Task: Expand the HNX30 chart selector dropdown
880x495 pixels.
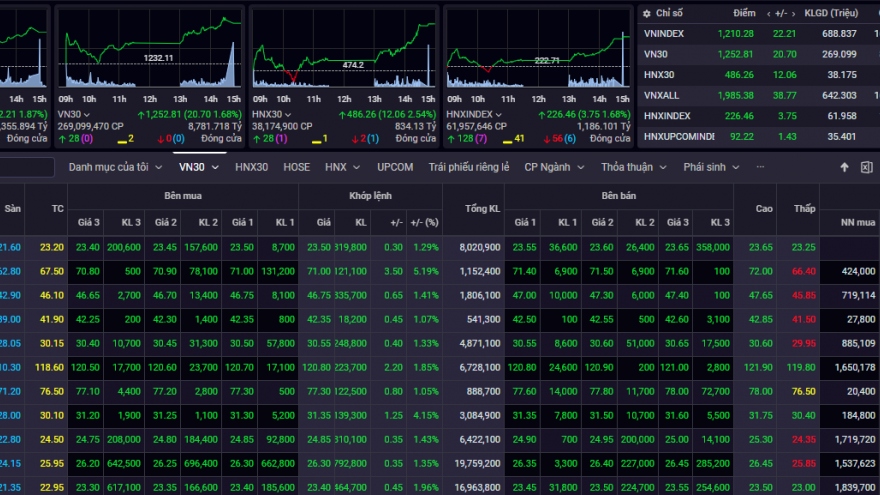Action: (x=288, y=115)
